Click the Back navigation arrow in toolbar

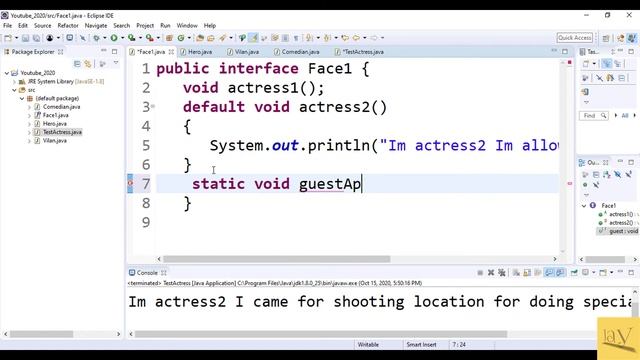click(356, 38)
